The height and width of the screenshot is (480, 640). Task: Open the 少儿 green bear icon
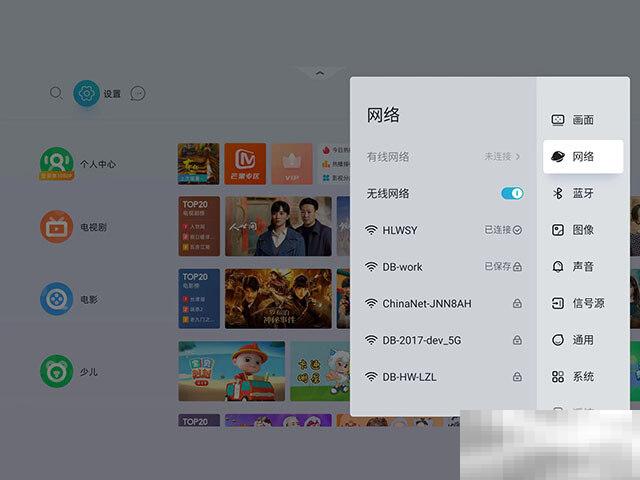(x=57, y=371)
